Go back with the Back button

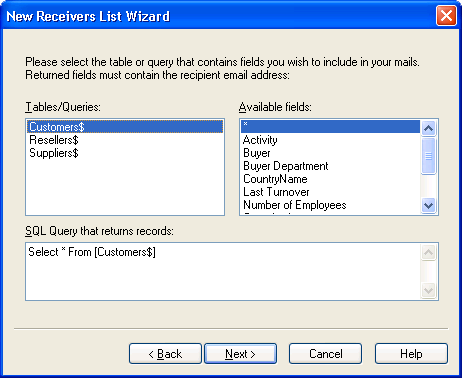click(x=165, y=354)
